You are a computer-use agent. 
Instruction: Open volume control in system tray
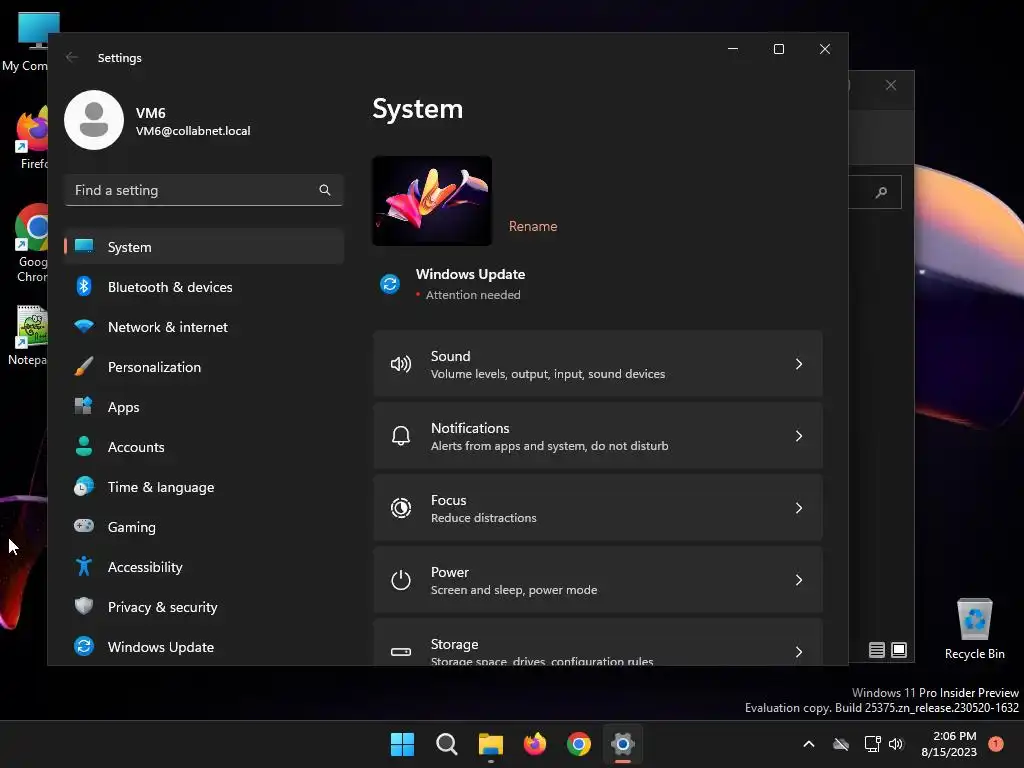[x=896, y=744]
